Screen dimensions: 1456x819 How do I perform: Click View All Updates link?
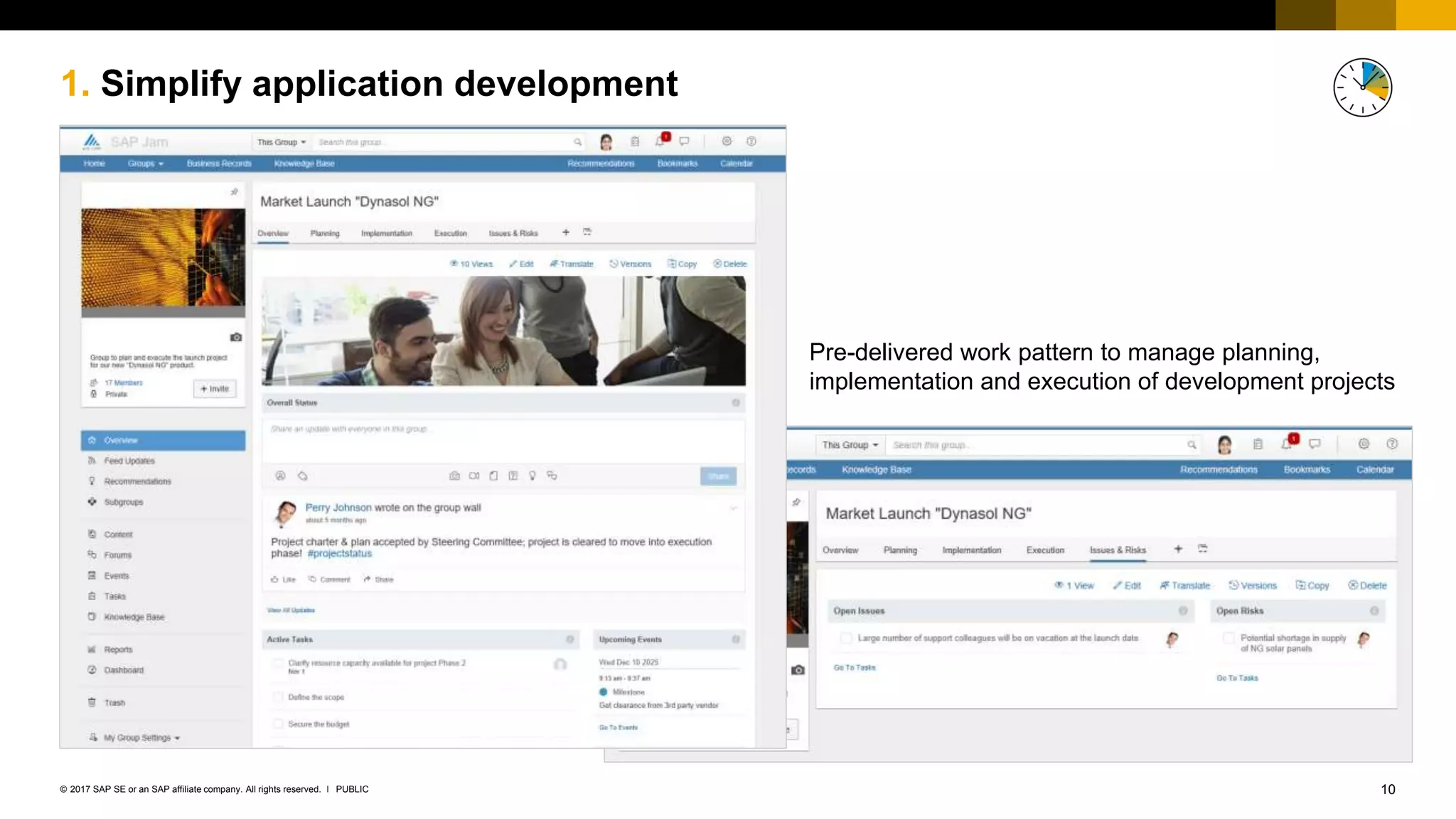coord(291,611)
